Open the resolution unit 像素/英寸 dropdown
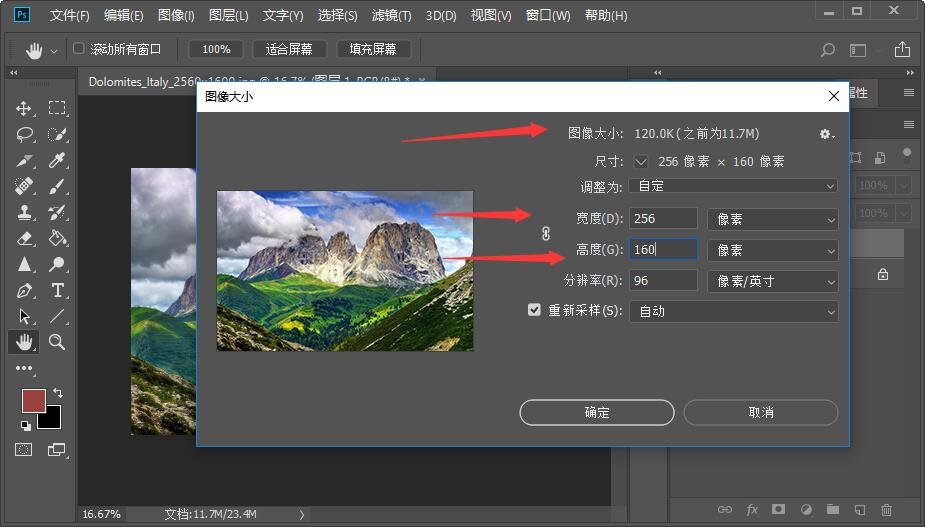The width and height of the screenshot is (925, 527). tap(772, 281)
